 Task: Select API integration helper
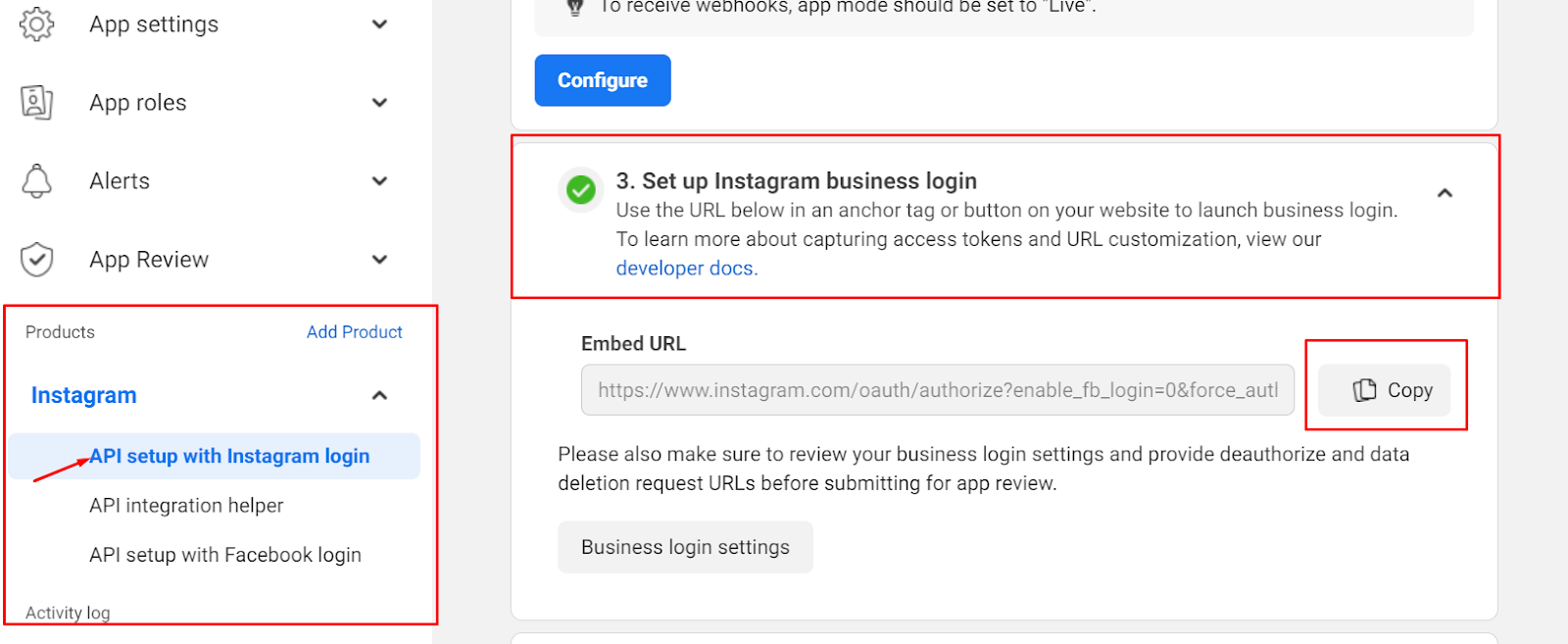pos(186,505)
